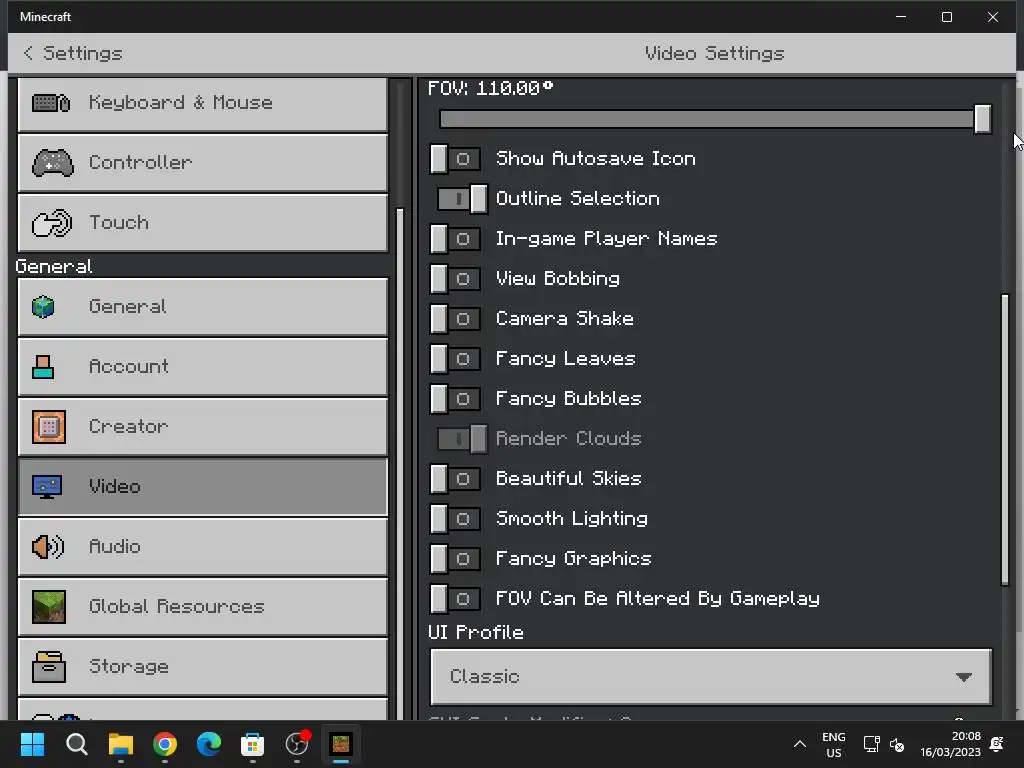1024x768 pixels.
Task: Show hidden system tray icons
Action: coord(799,744)
